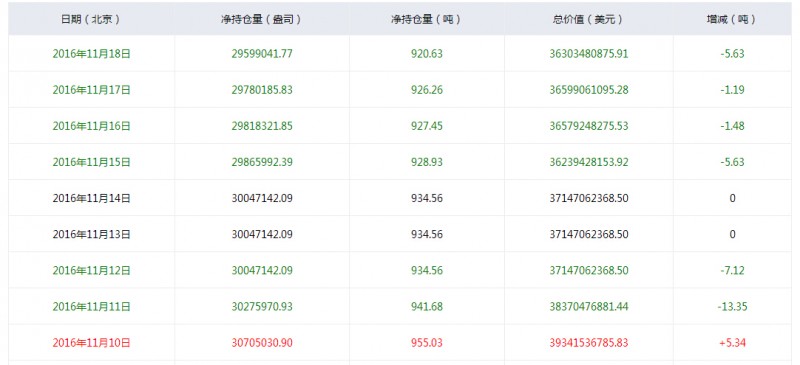Select 37147062368.50 in the 11月13日 row
This screenshot has width=800, height=365.
pos(589,234)
